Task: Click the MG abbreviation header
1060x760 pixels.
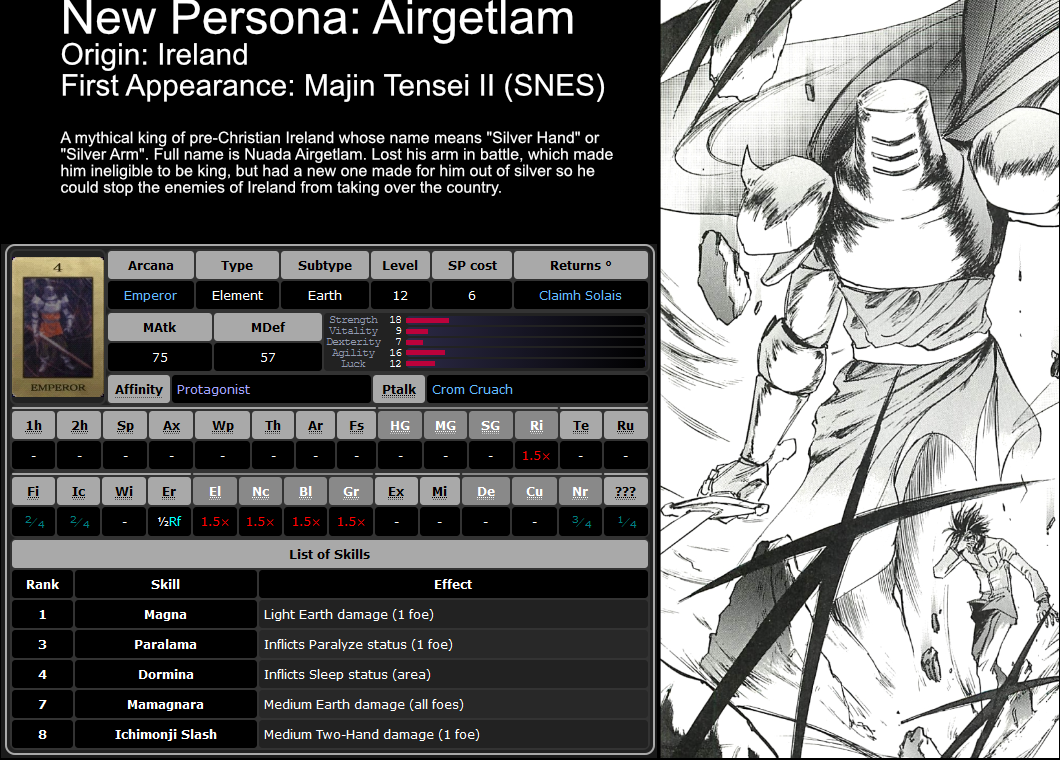Action: 445,426
